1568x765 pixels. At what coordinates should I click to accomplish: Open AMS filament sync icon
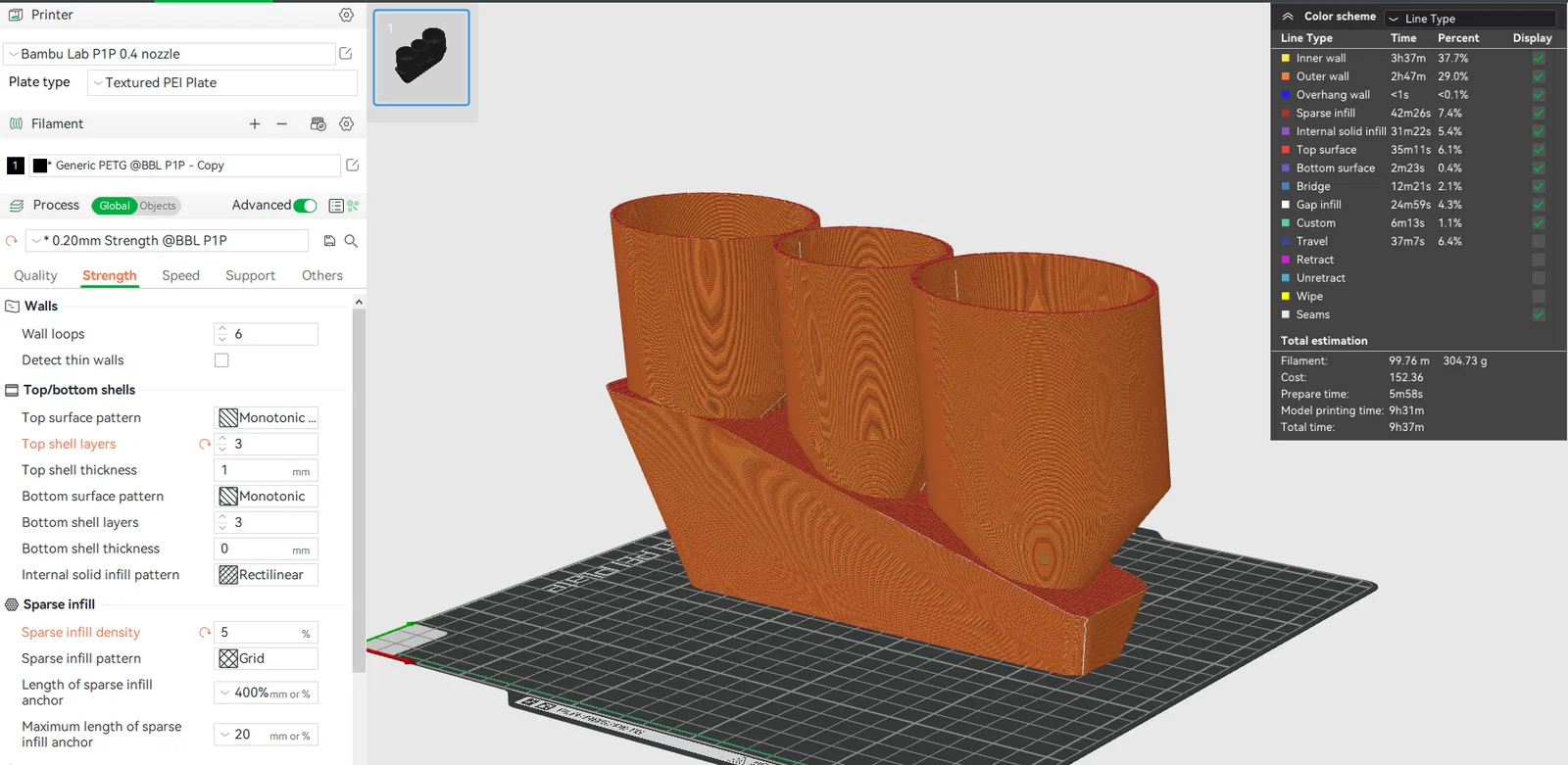coord(318,124)
